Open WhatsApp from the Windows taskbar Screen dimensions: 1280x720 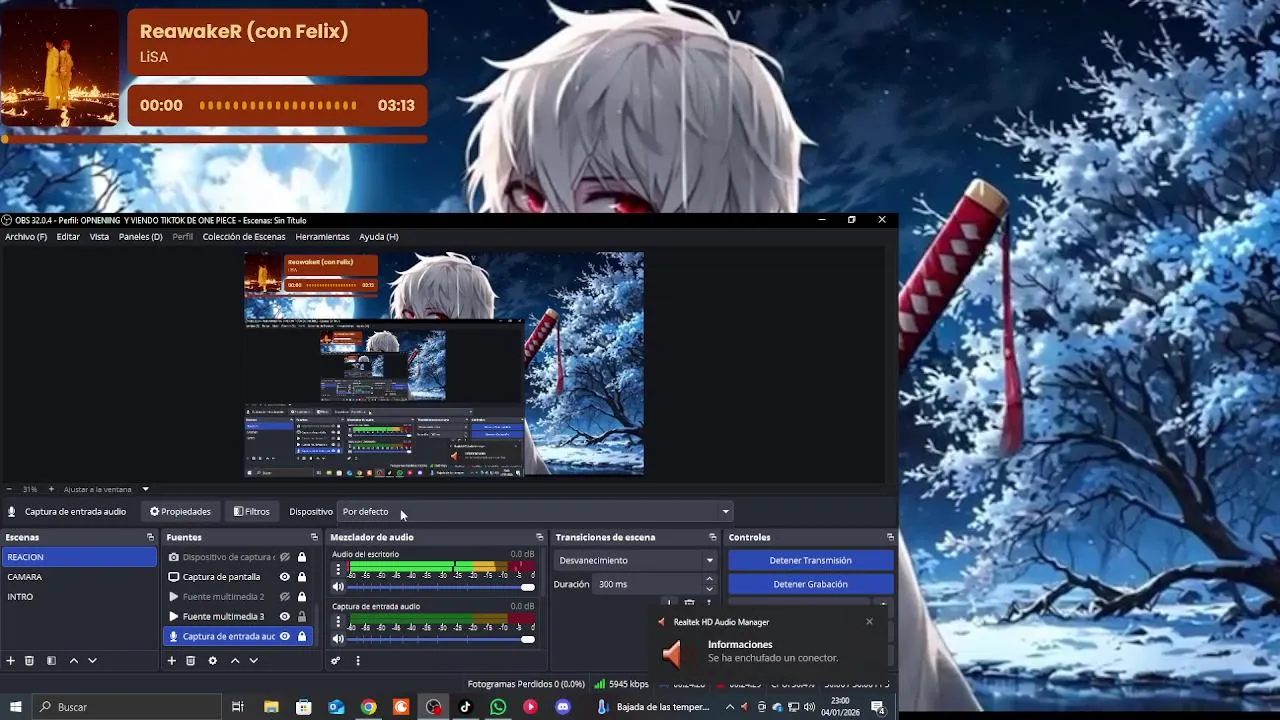coord(498,707)
